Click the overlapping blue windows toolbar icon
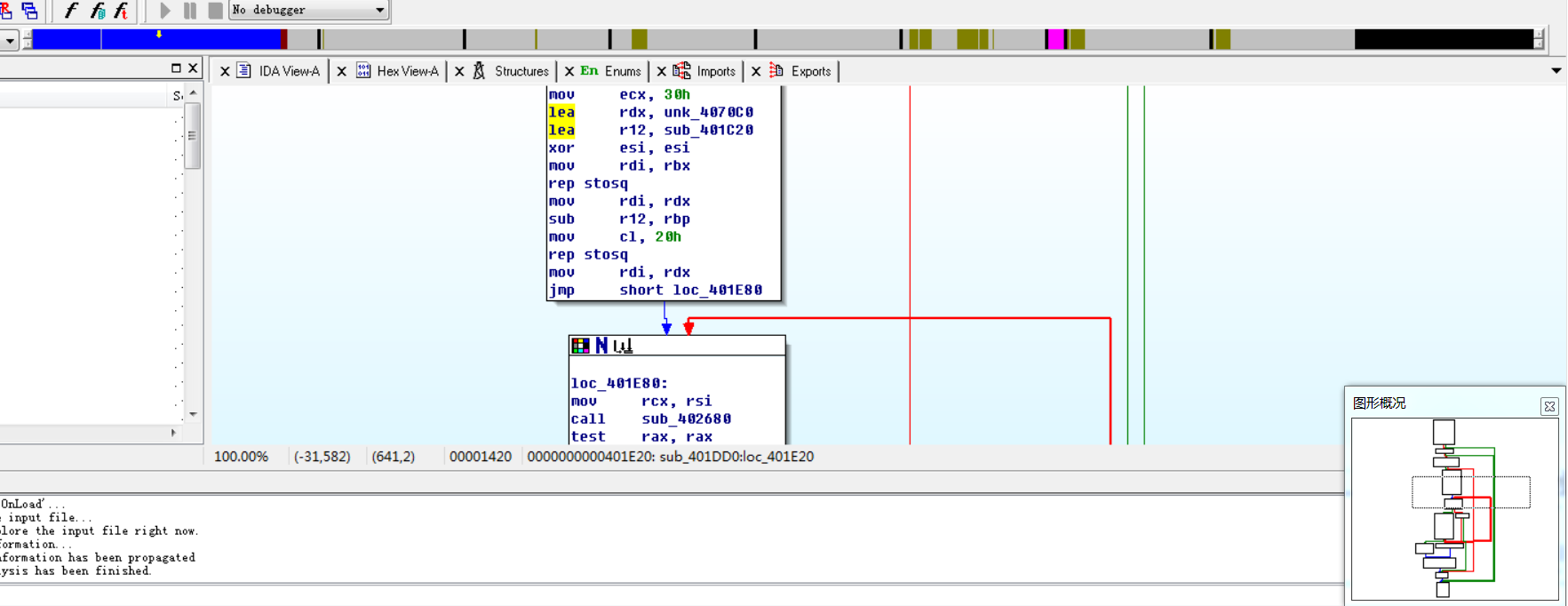 (x=29, y=11)
